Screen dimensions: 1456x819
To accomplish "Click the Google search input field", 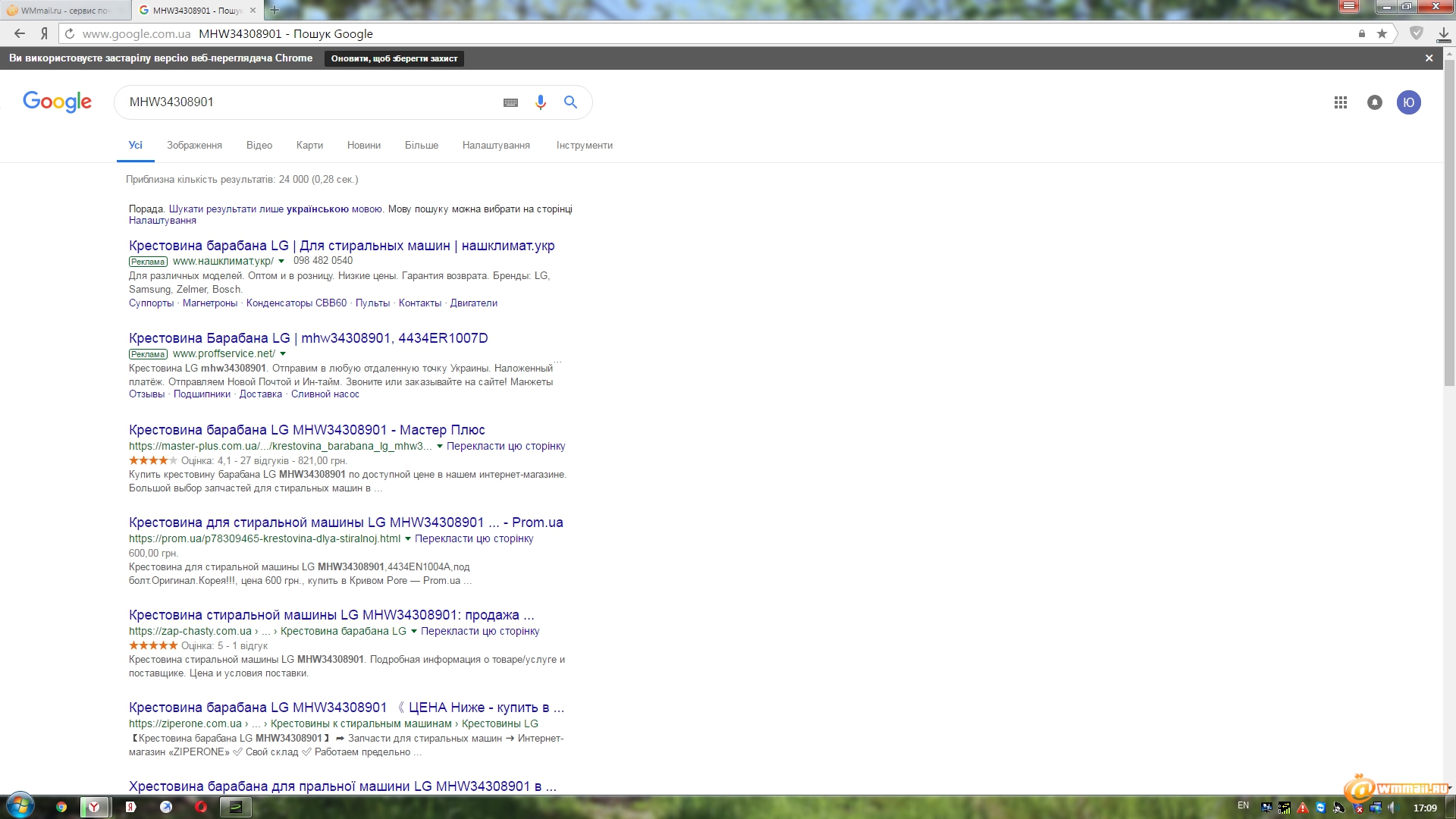I will click(311, 102).
